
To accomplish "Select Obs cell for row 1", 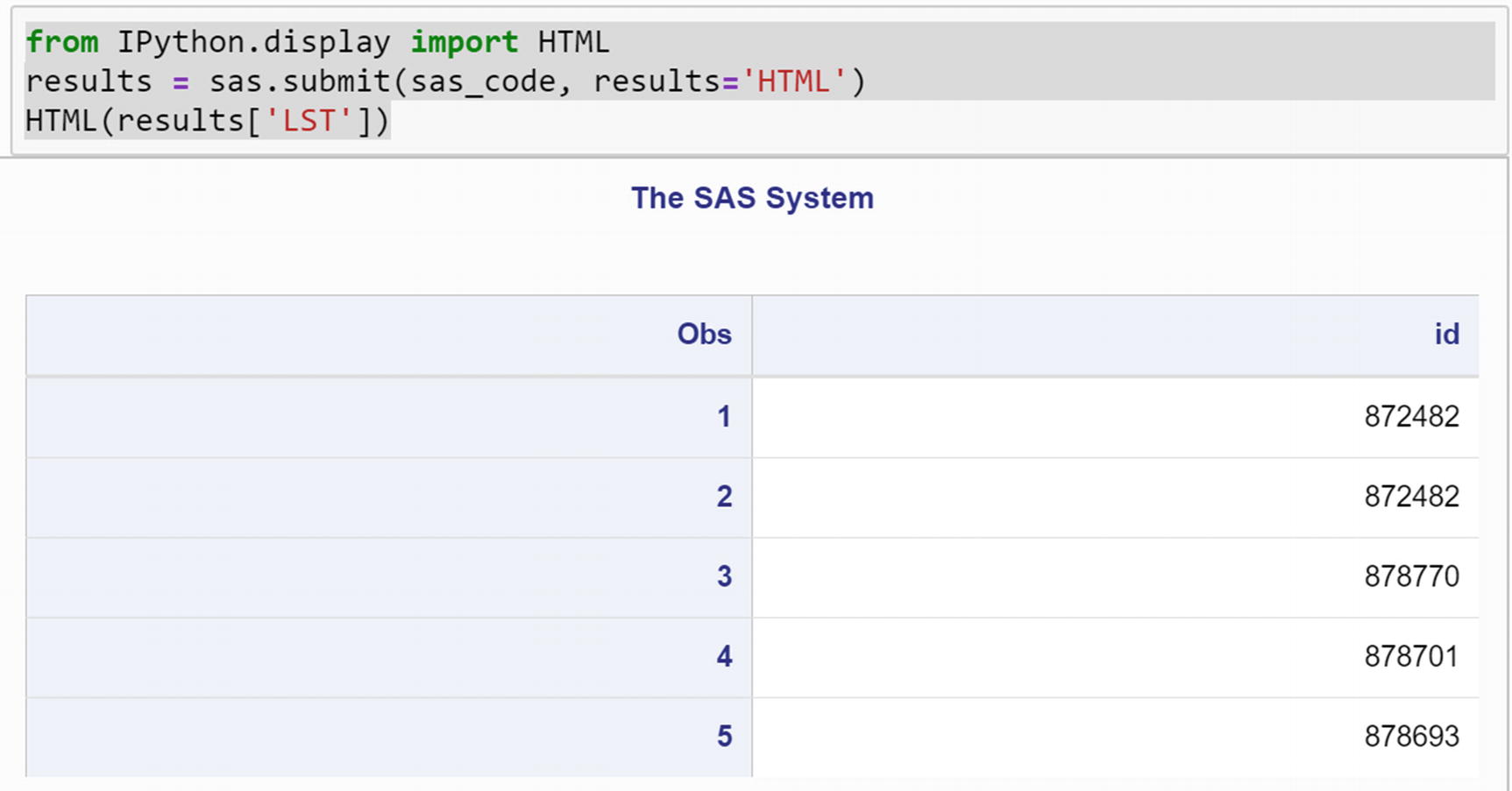I will [x=389, y=417].
